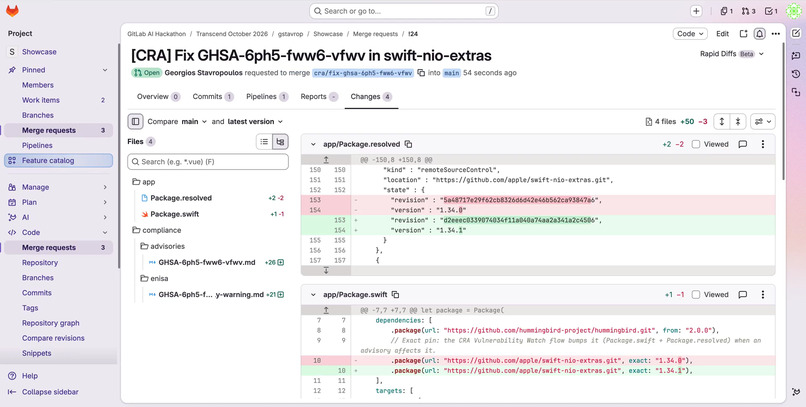Click the GitLab fox logo

pyautogui.click(x=12, y=11)
